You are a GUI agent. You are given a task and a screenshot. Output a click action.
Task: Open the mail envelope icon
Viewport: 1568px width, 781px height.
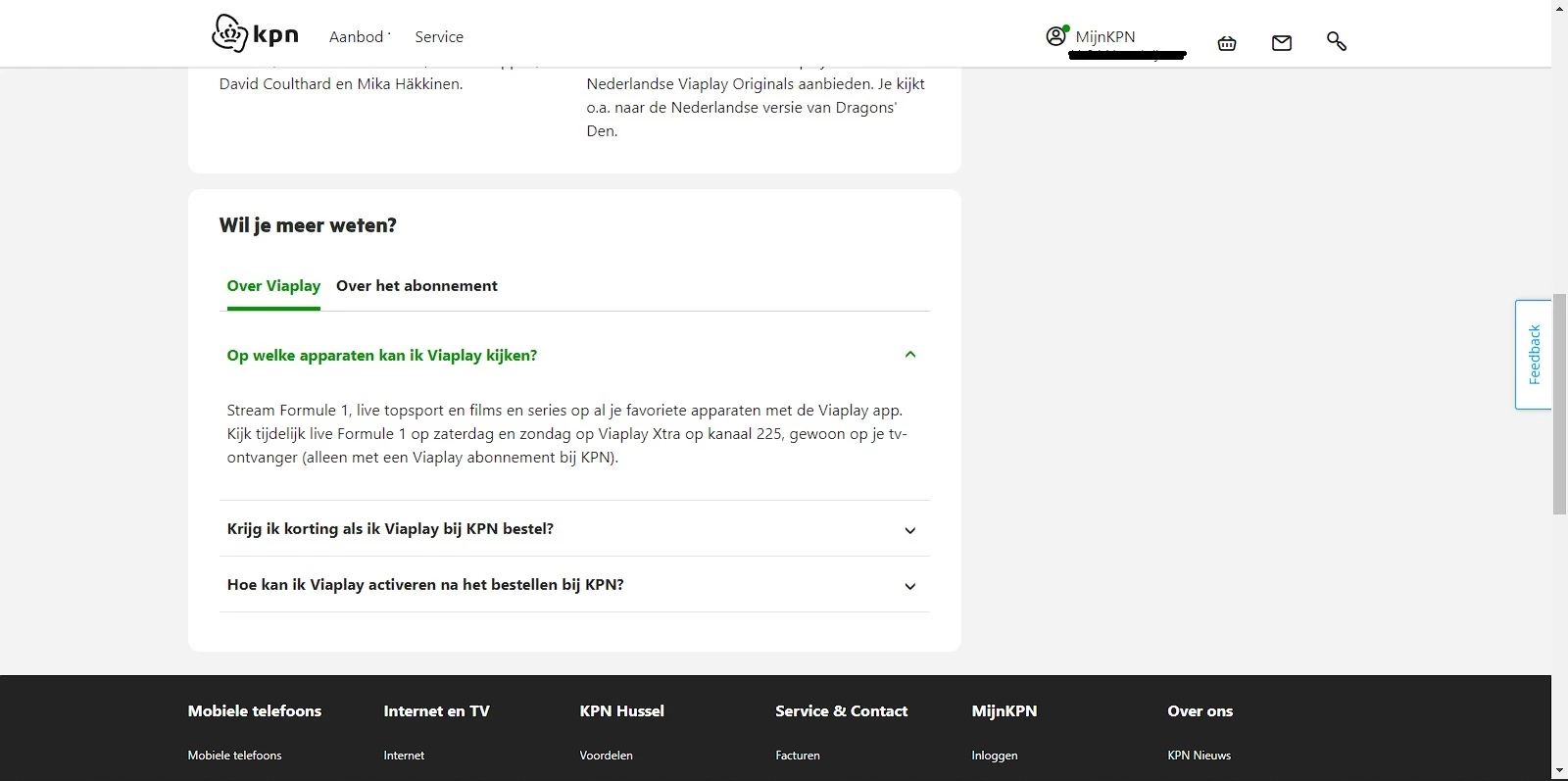click(1282, 42)
